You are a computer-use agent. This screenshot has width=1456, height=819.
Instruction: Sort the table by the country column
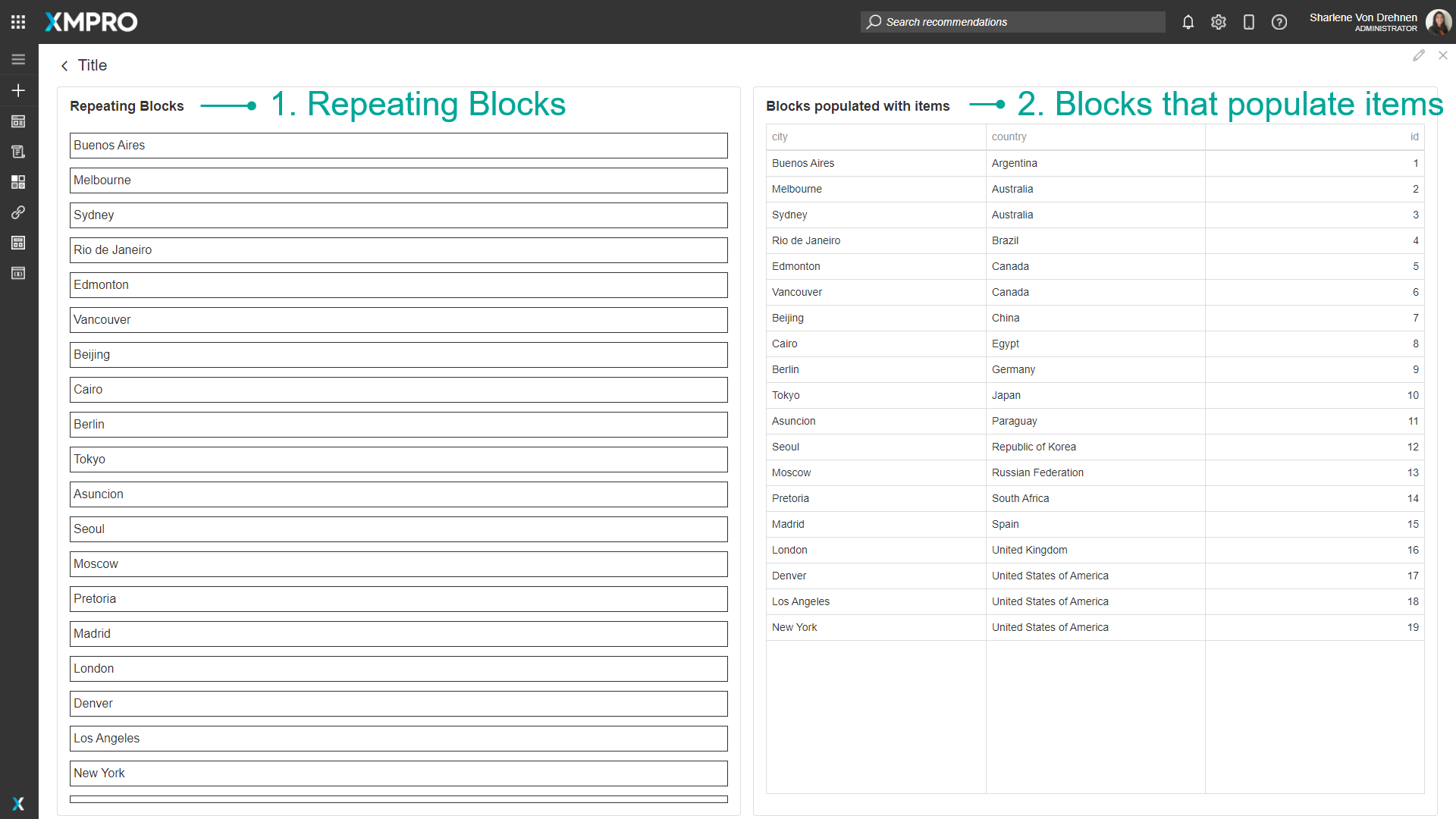click(1009, 136)
